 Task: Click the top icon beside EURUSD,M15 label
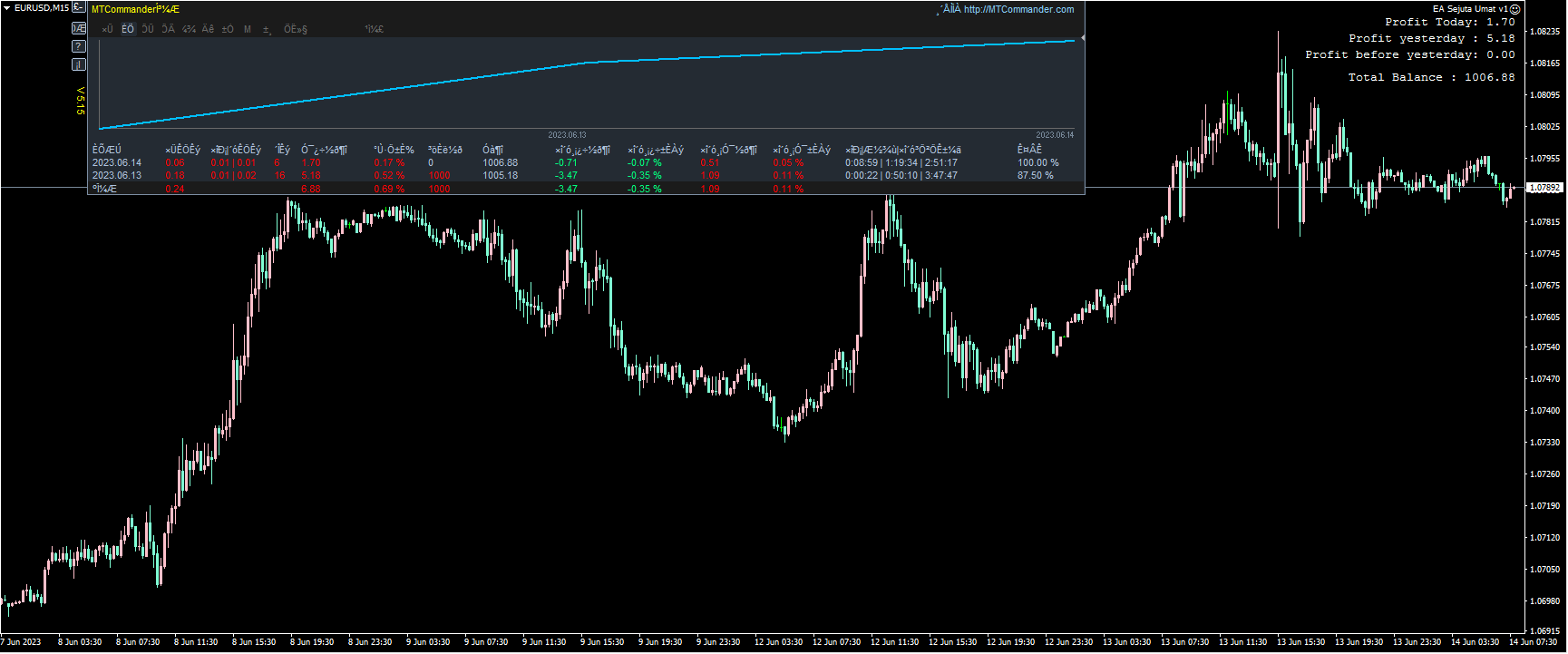pos(79,8)
